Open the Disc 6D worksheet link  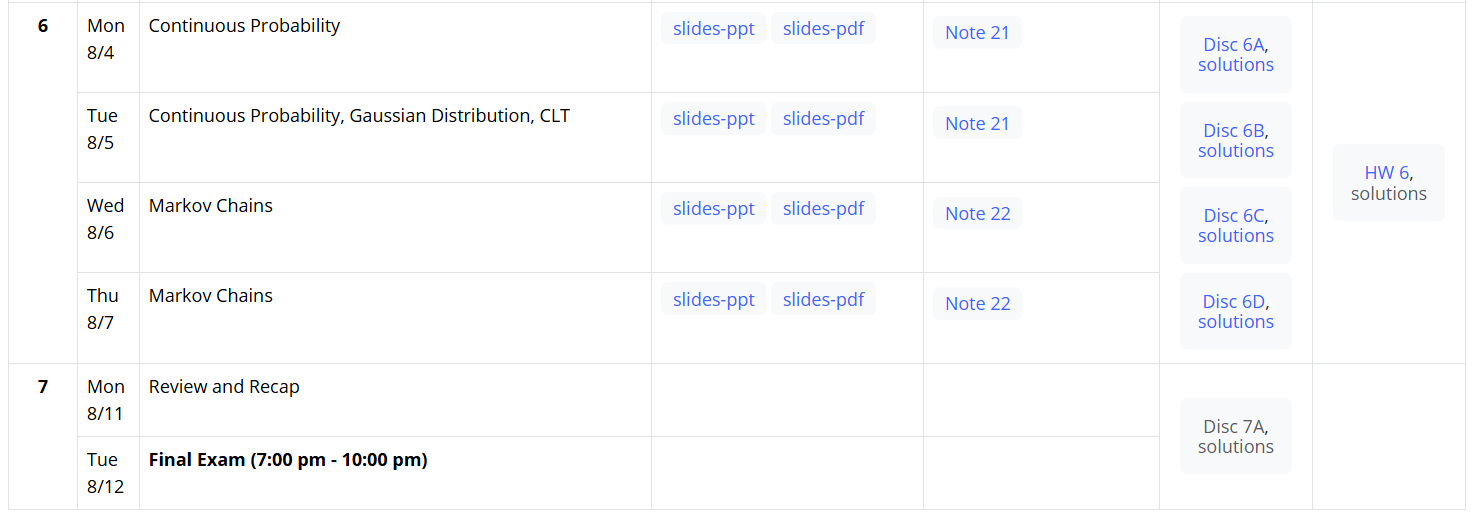click(x=1234, y=302)
